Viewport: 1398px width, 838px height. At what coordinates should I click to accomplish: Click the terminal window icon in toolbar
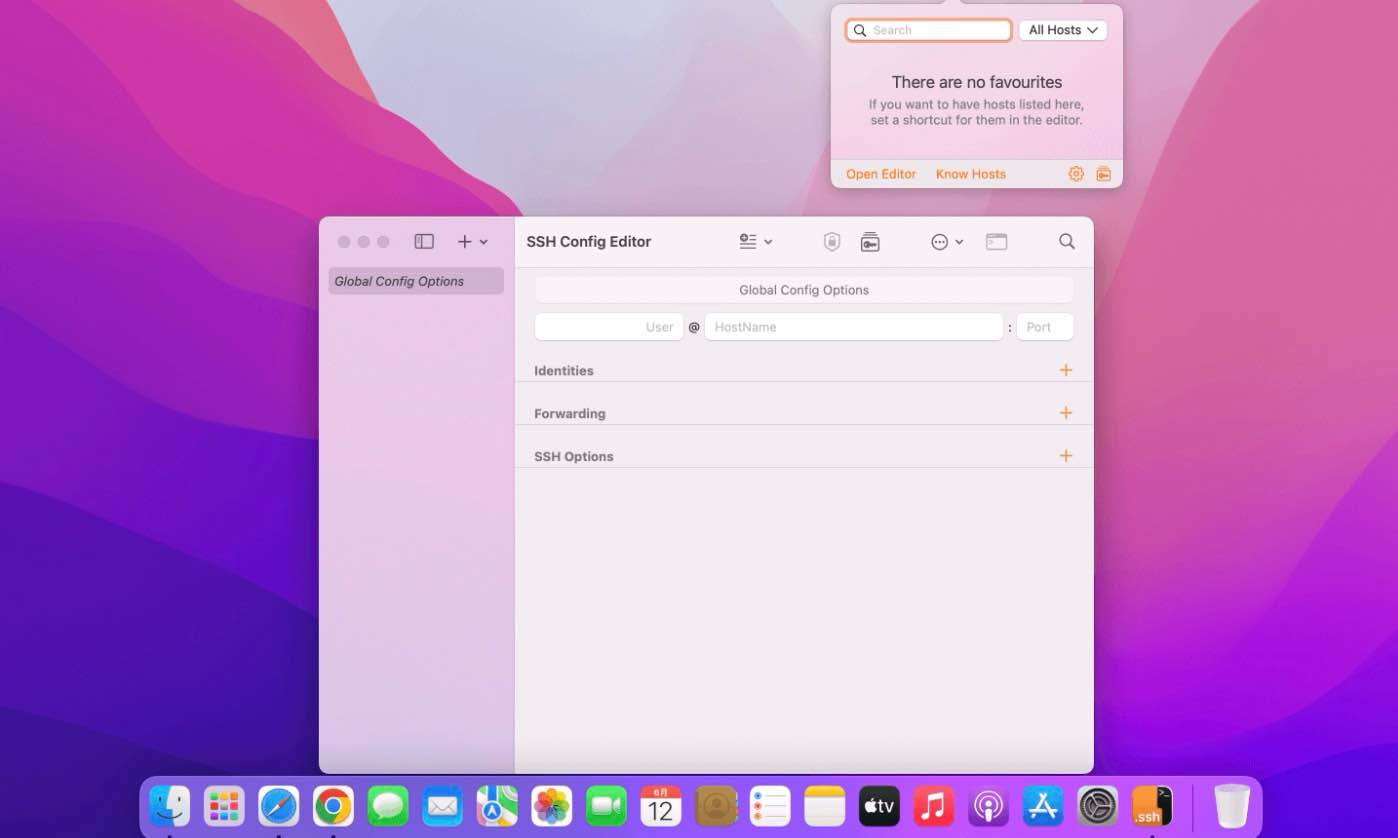[996, 242]
